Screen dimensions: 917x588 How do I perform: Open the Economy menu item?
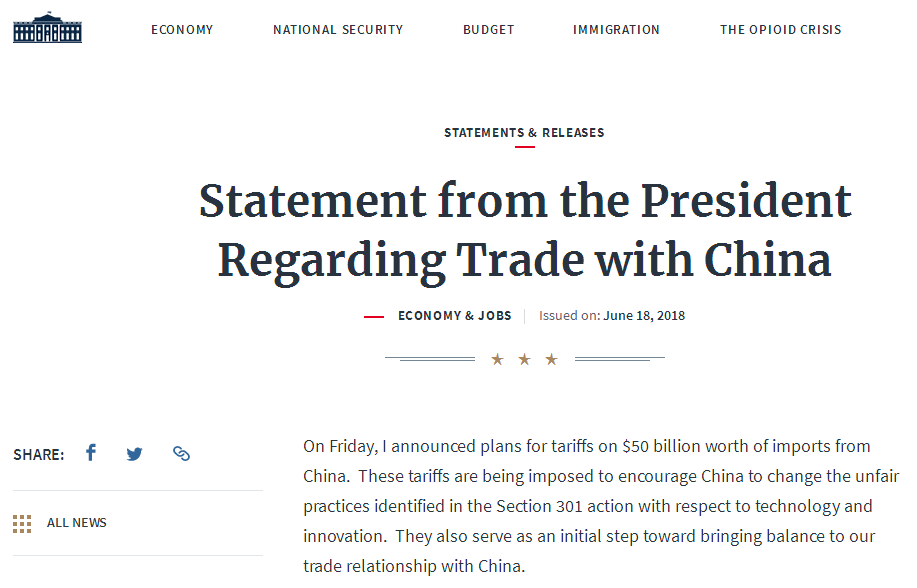(x=182, y=30)
